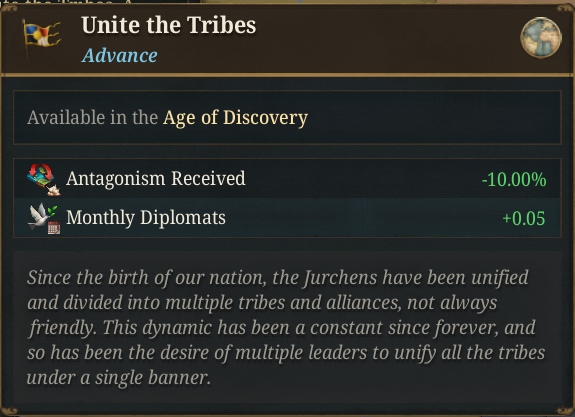This screenshot has height=417, width=575.
Task: Select the Unite the Tribes title
Action: [169, 26]
